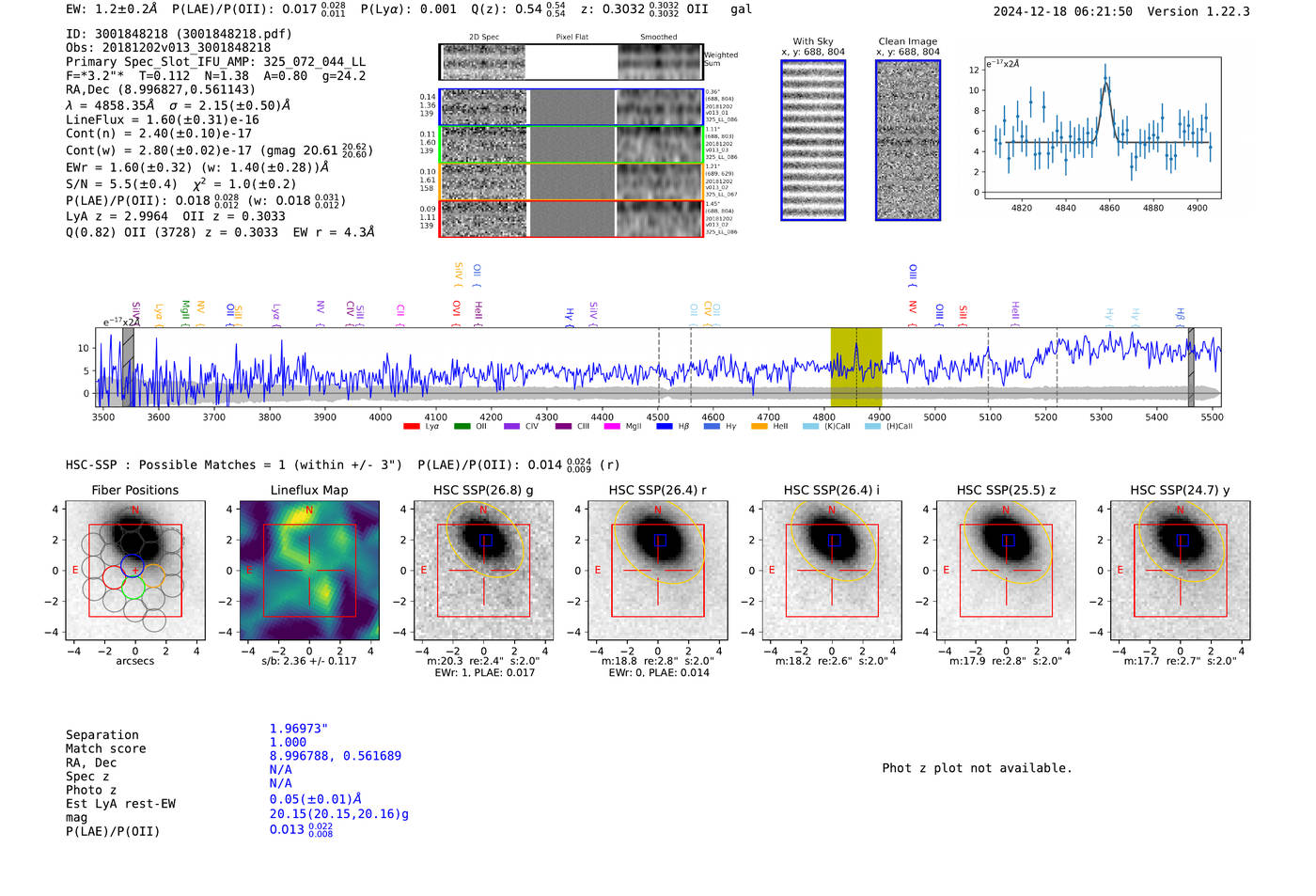Click the 's/b: 2.36 +/- 0.117' caption
The width and height of the screenshot is (1316, 896).
tap(309, 662)
